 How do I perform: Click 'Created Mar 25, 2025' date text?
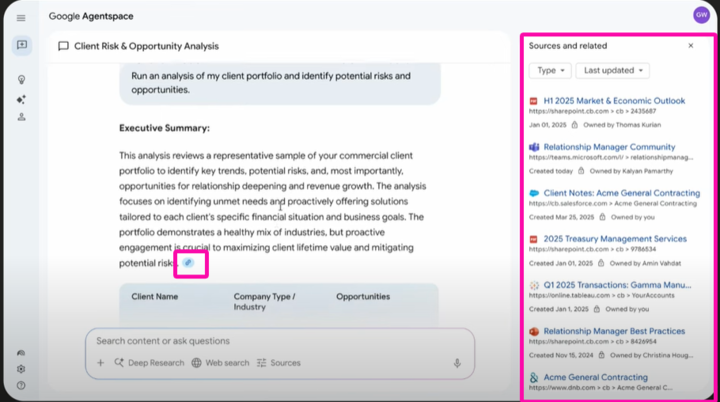(x=561, y=217)
